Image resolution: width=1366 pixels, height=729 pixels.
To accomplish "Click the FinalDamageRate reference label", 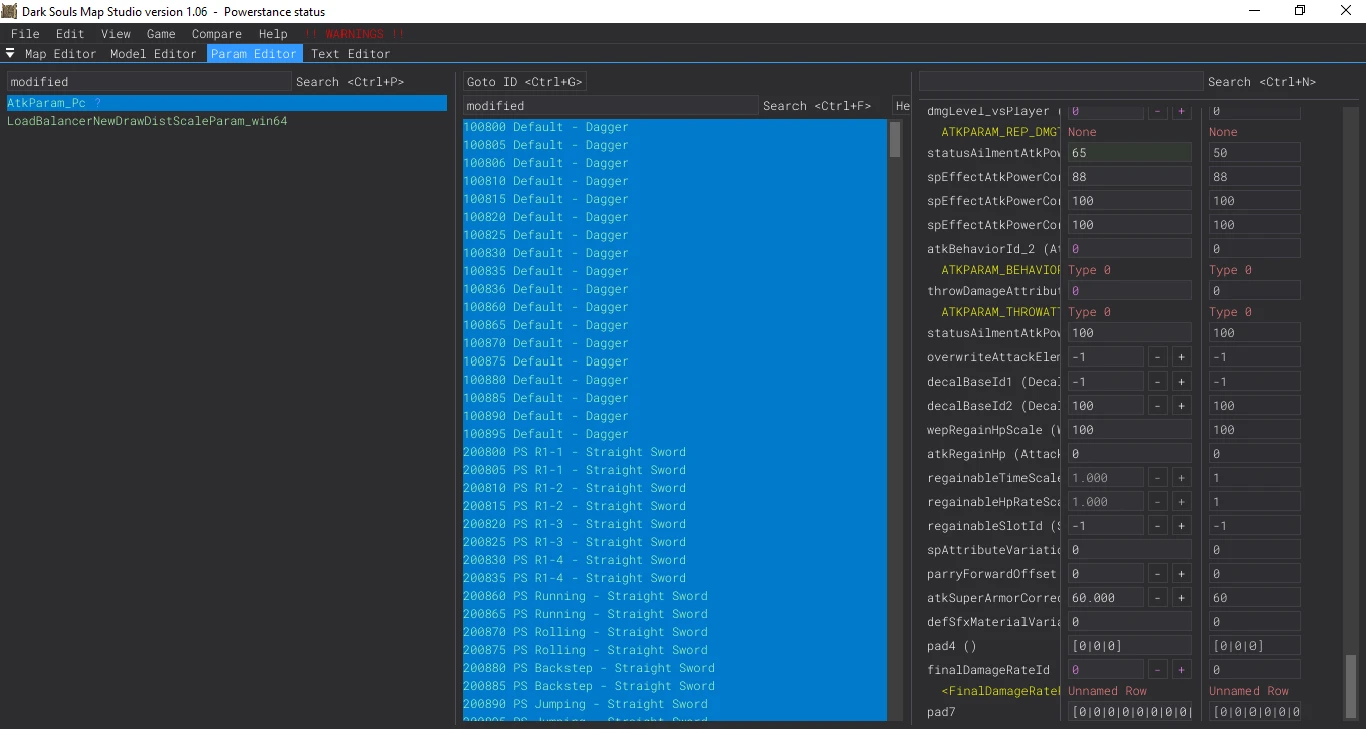I will point(1001,691).
